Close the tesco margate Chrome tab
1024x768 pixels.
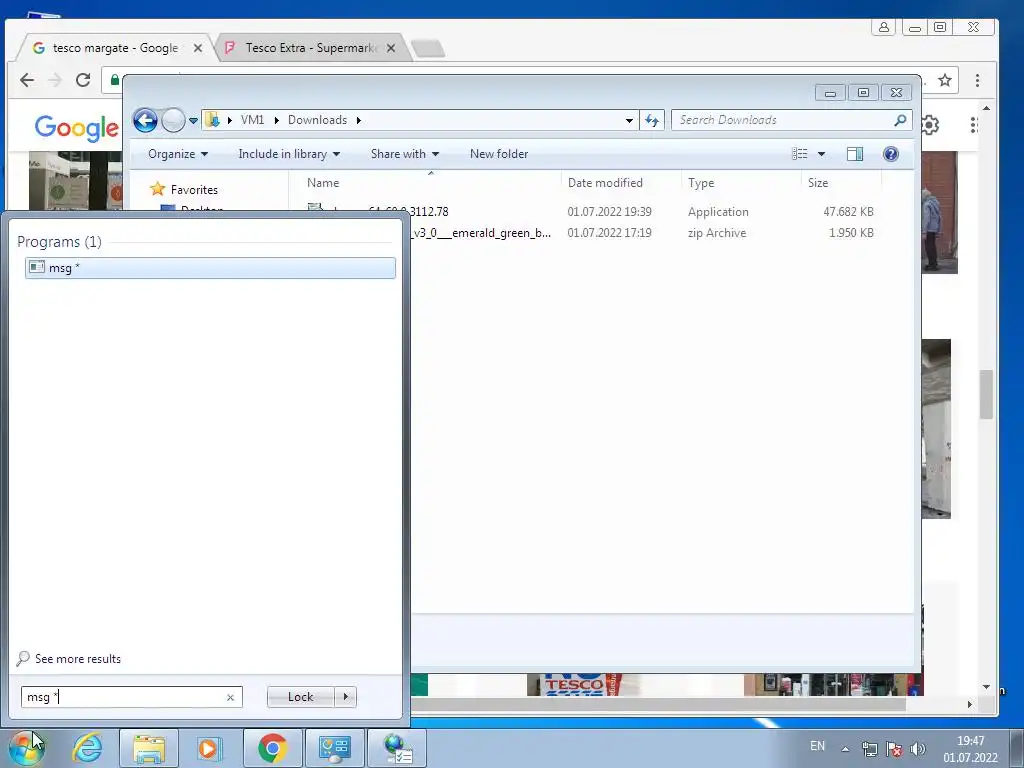click(198, 48)
